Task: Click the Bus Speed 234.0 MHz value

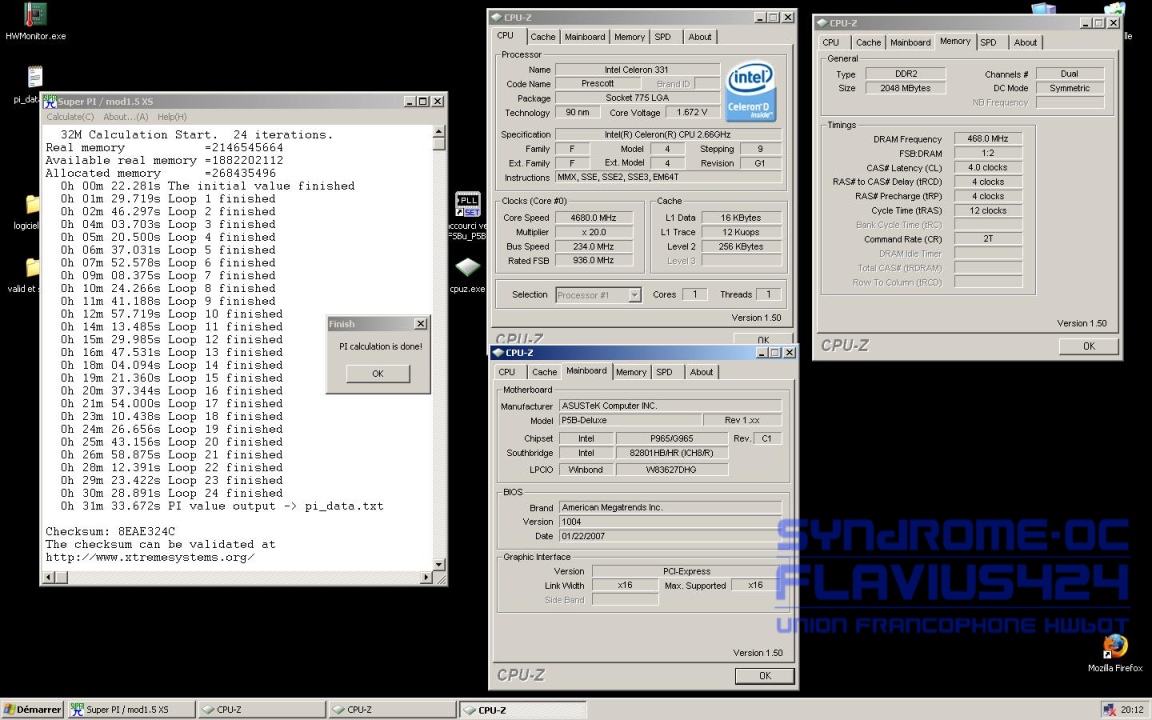Action: click(594, 246)
